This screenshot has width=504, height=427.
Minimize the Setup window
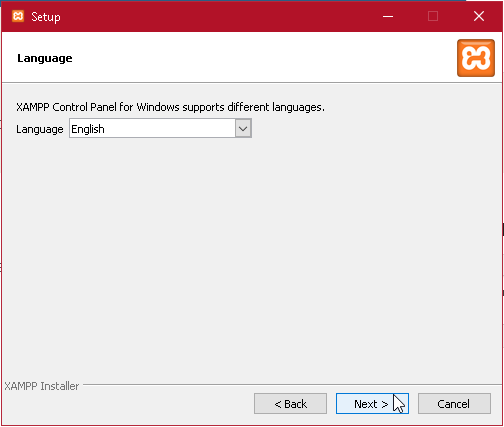388,16
